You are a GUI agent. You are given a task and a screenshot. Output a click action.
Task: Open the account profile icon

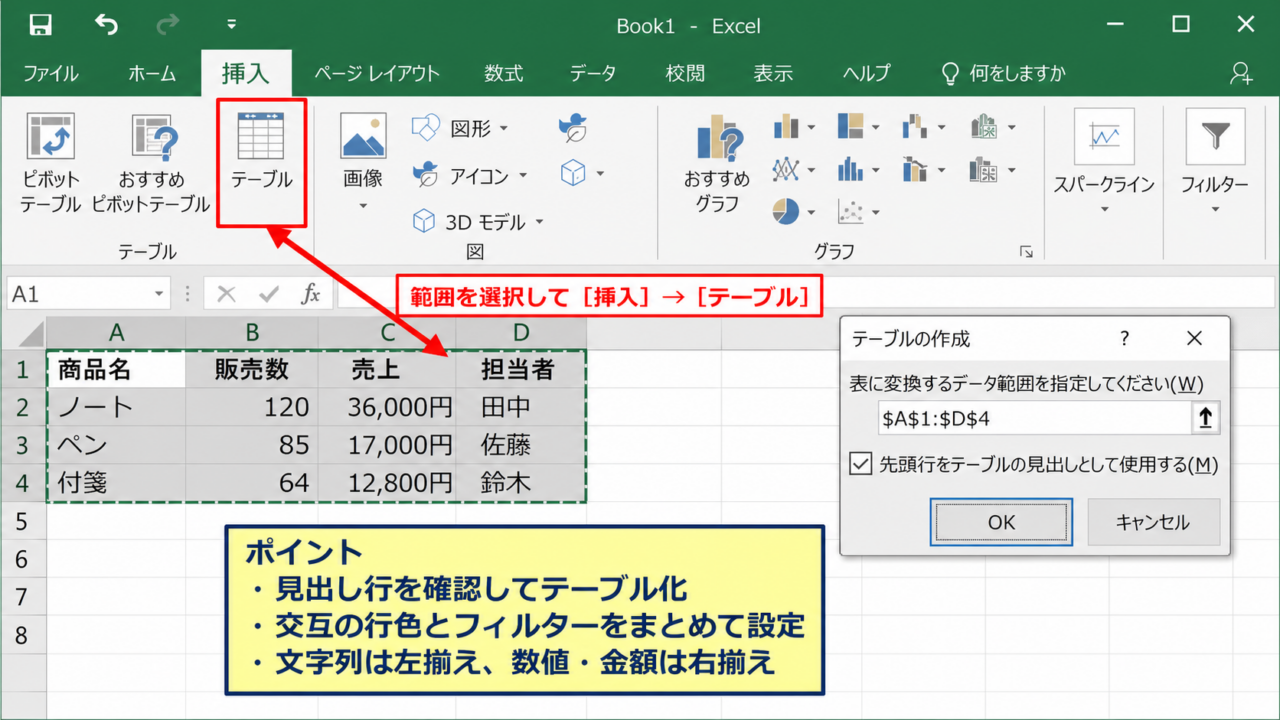click(1242, 73)
